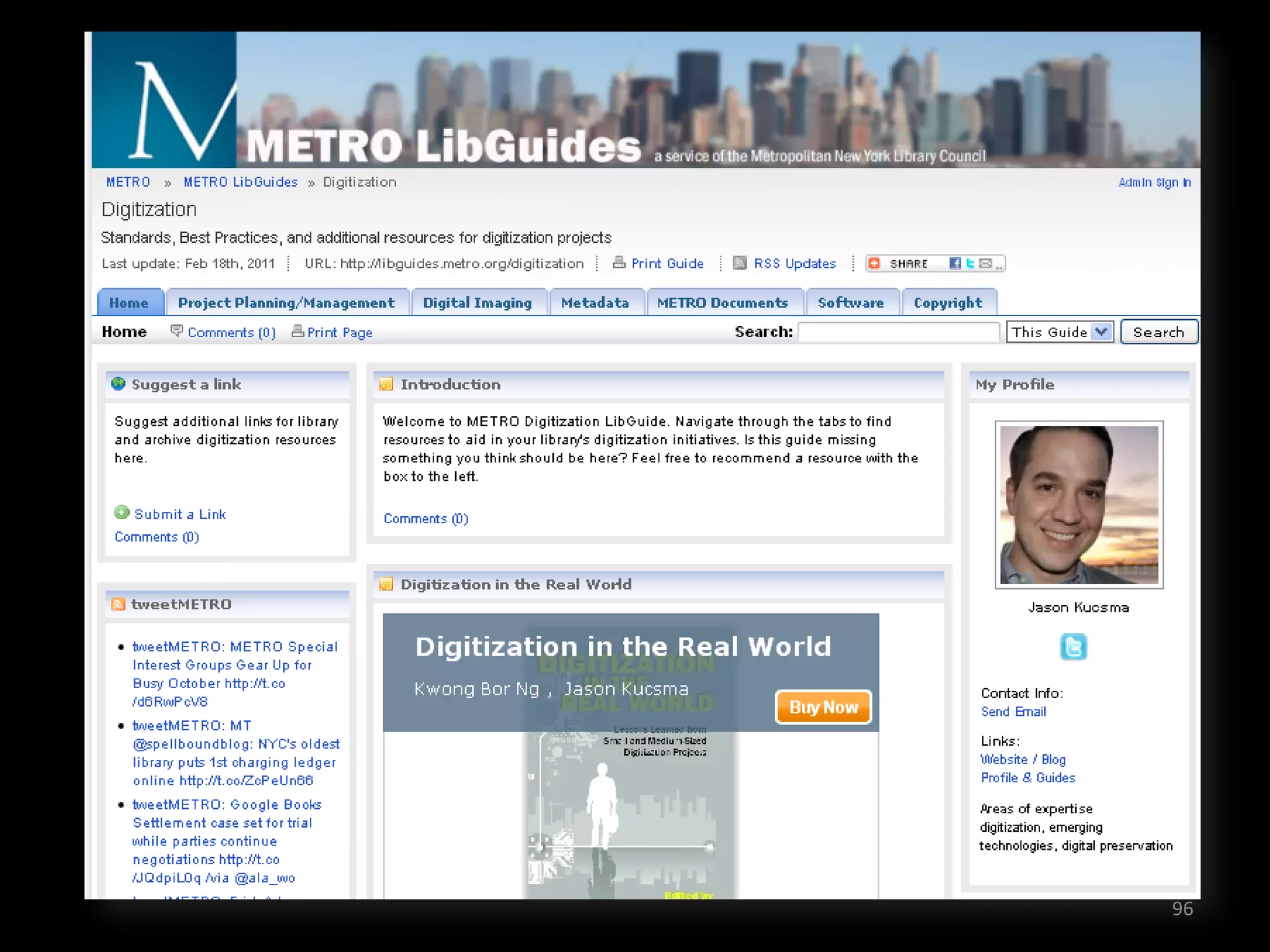
Task: Click the METRO LibGuides breadcrumb link
Action: [x=241, y=182]
